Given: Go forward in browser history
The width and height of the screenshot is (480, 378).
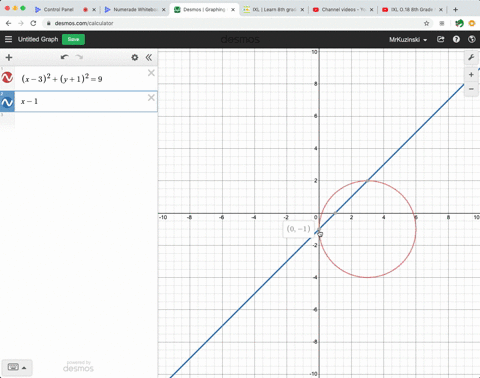Looking at the screenshot, I should [21, 23].
